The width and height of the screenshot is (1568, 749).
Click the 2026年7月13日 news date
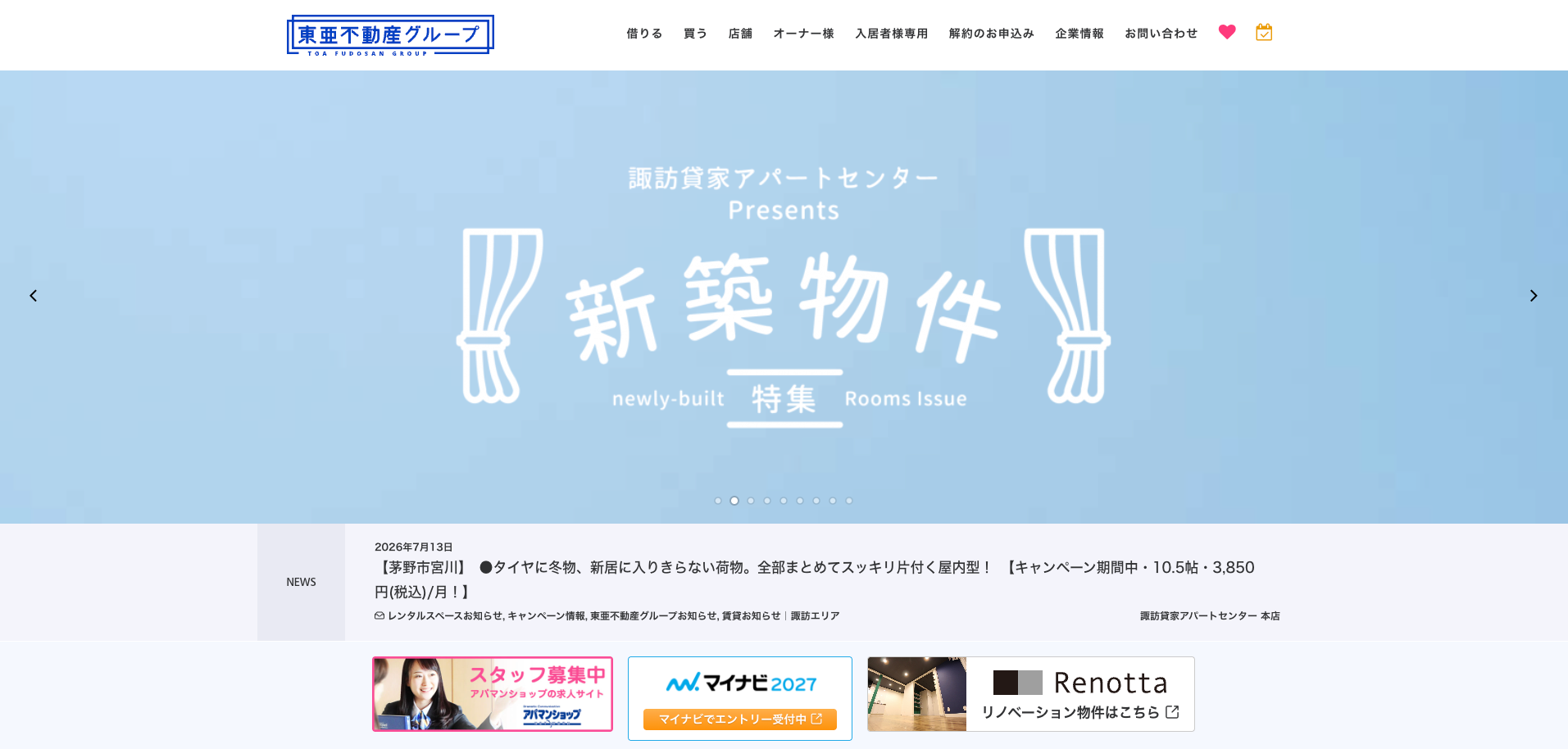414,547
